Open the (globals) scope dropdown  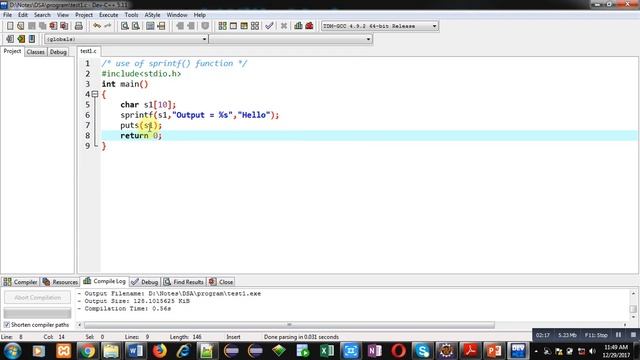126,39
